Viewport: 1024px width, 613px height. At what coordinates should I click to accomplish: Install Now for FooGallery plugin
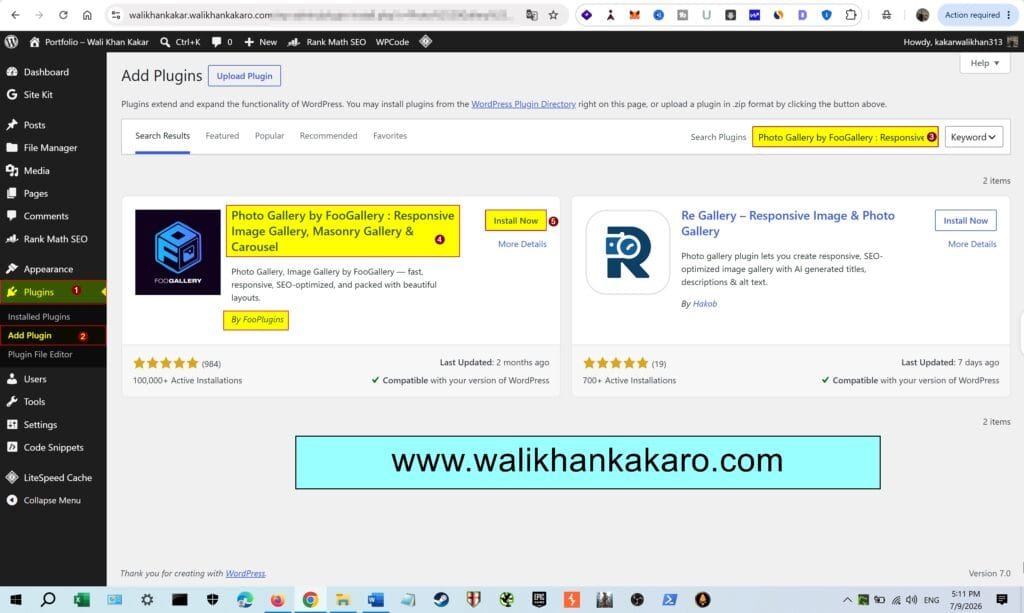point(515,221)
